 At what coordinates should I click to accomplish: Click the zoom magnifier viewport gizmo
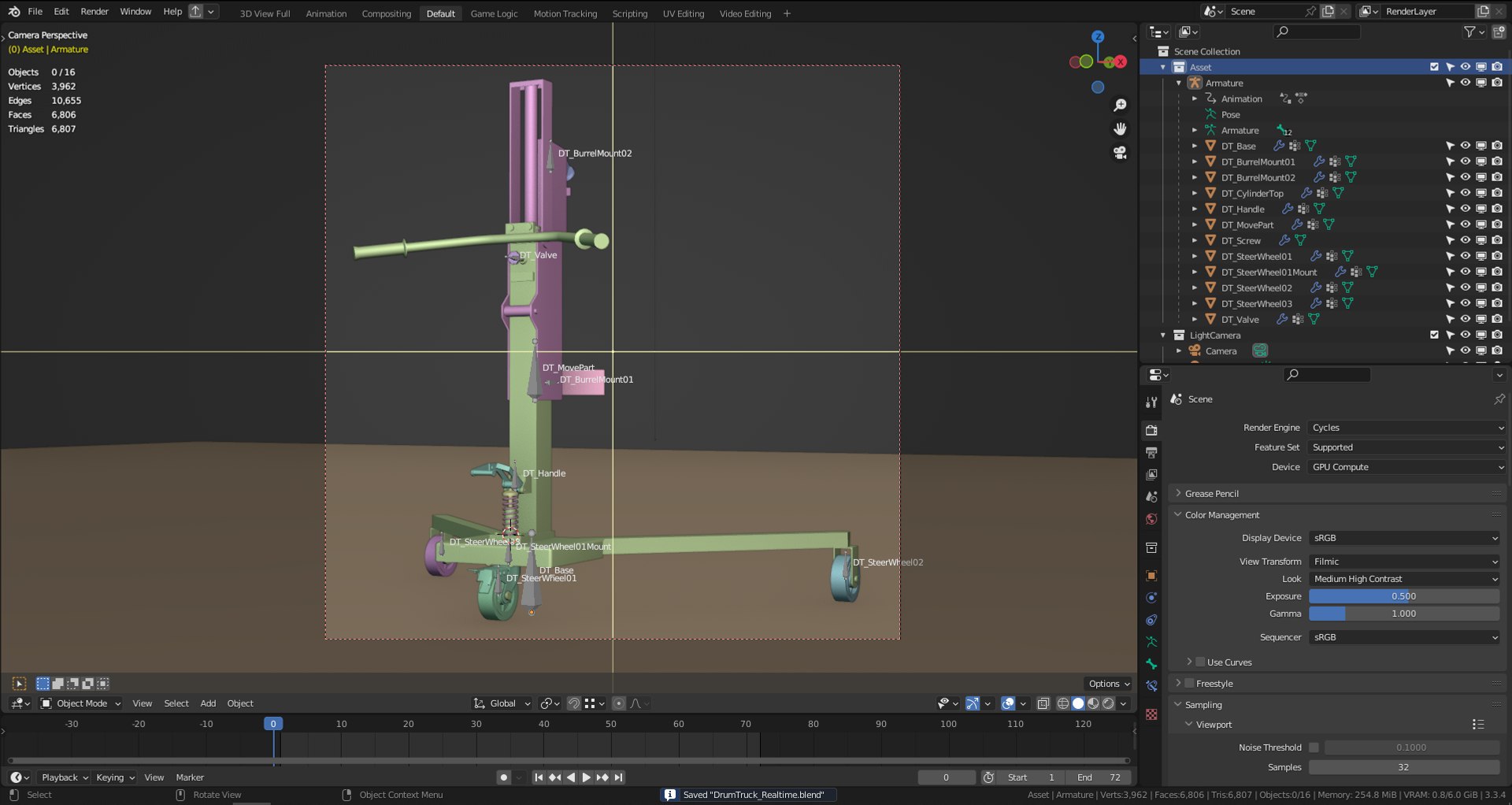pos(1120,105)
